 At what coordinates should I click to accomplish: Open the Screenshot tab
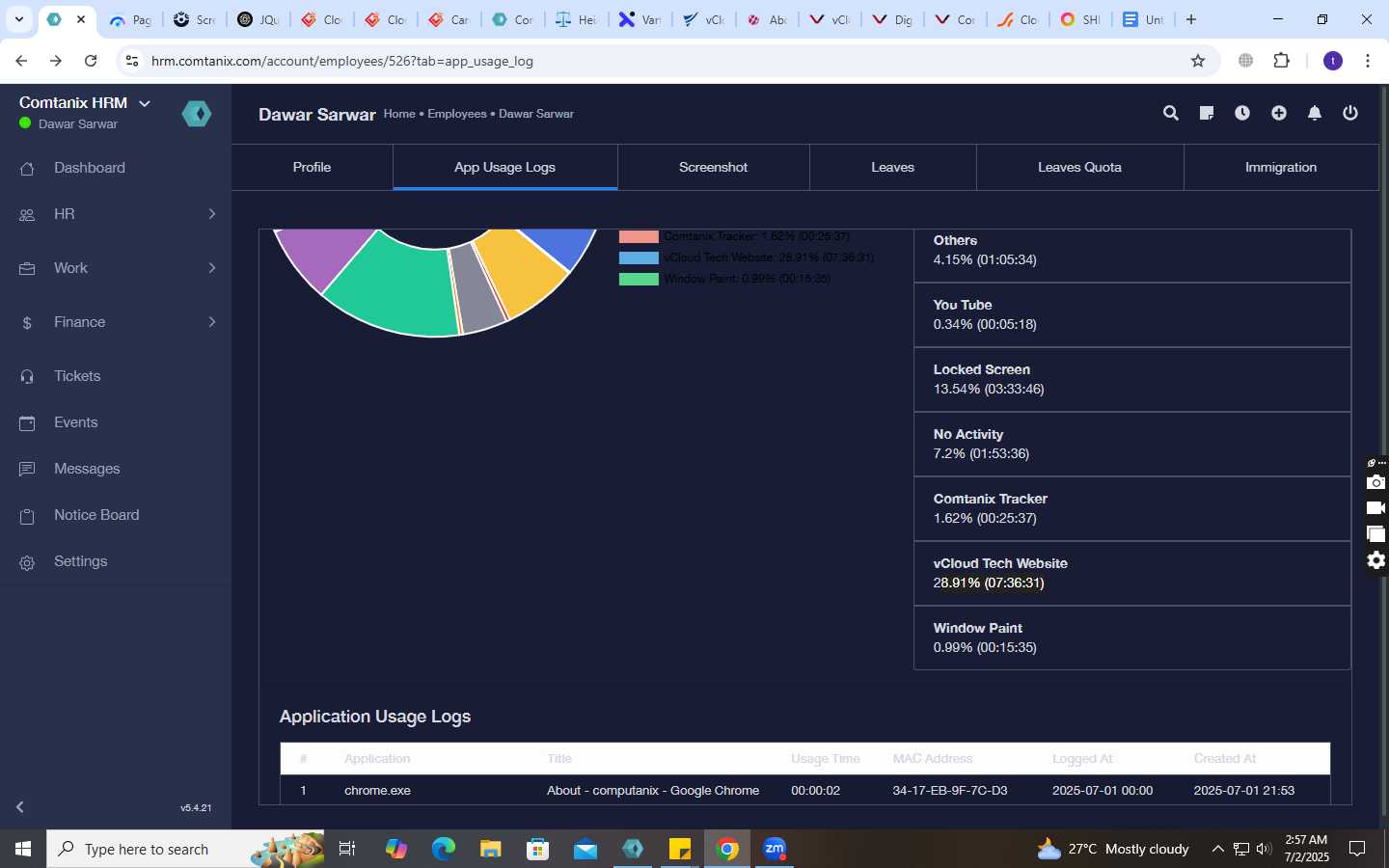(x=713, y=167)
